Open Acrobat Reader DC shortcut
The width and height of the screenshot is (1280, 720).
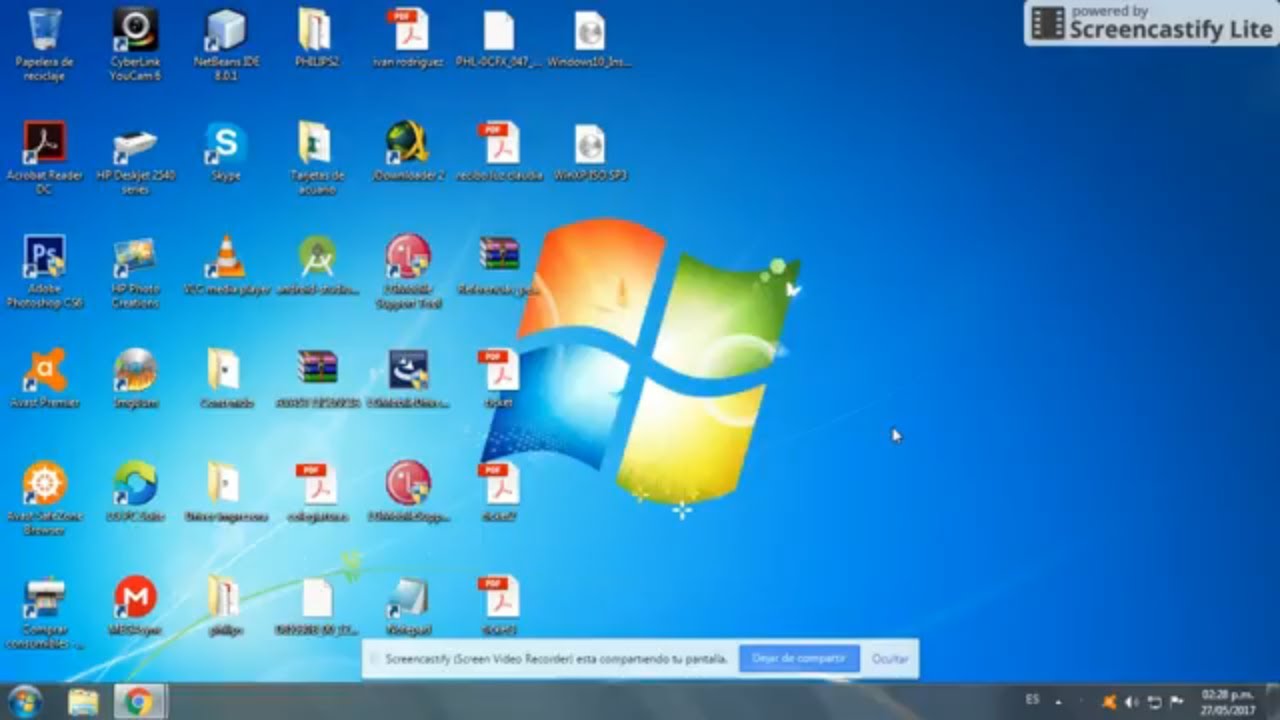[45, 158]
